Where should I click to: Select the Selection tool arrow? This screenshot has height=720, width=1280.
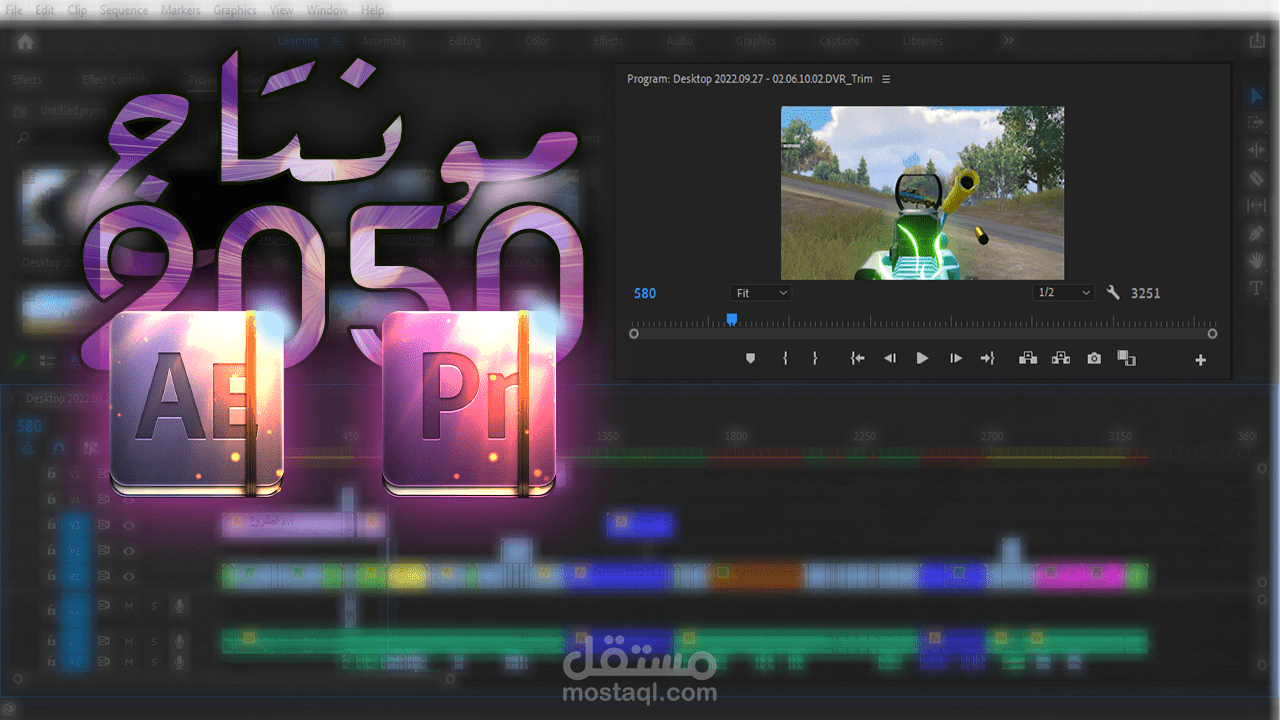pos(1256,96)
